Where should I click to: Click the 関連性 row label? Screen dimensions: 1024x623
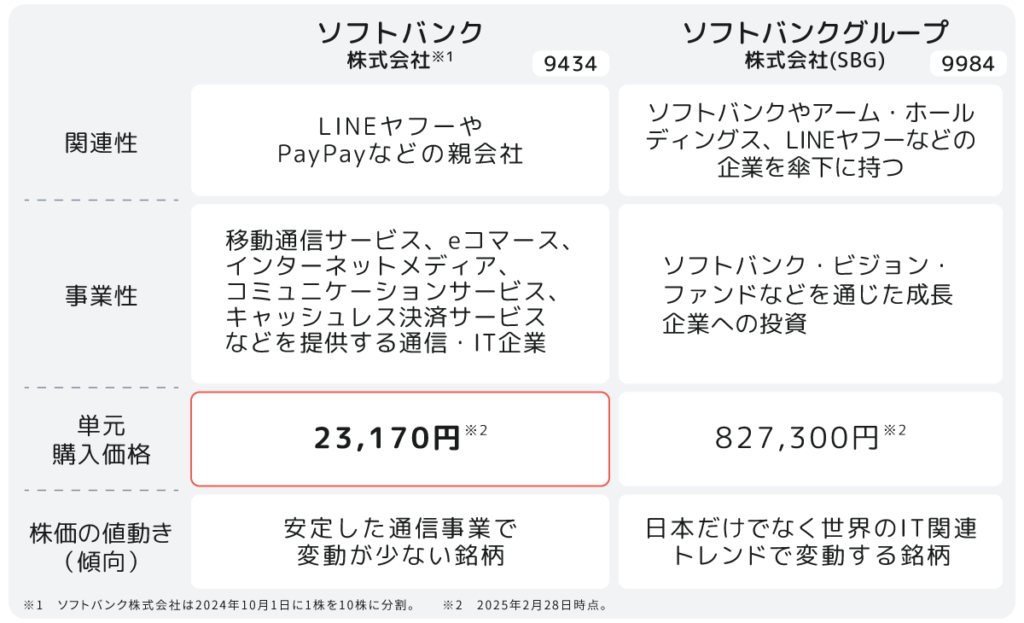(101, 142)
